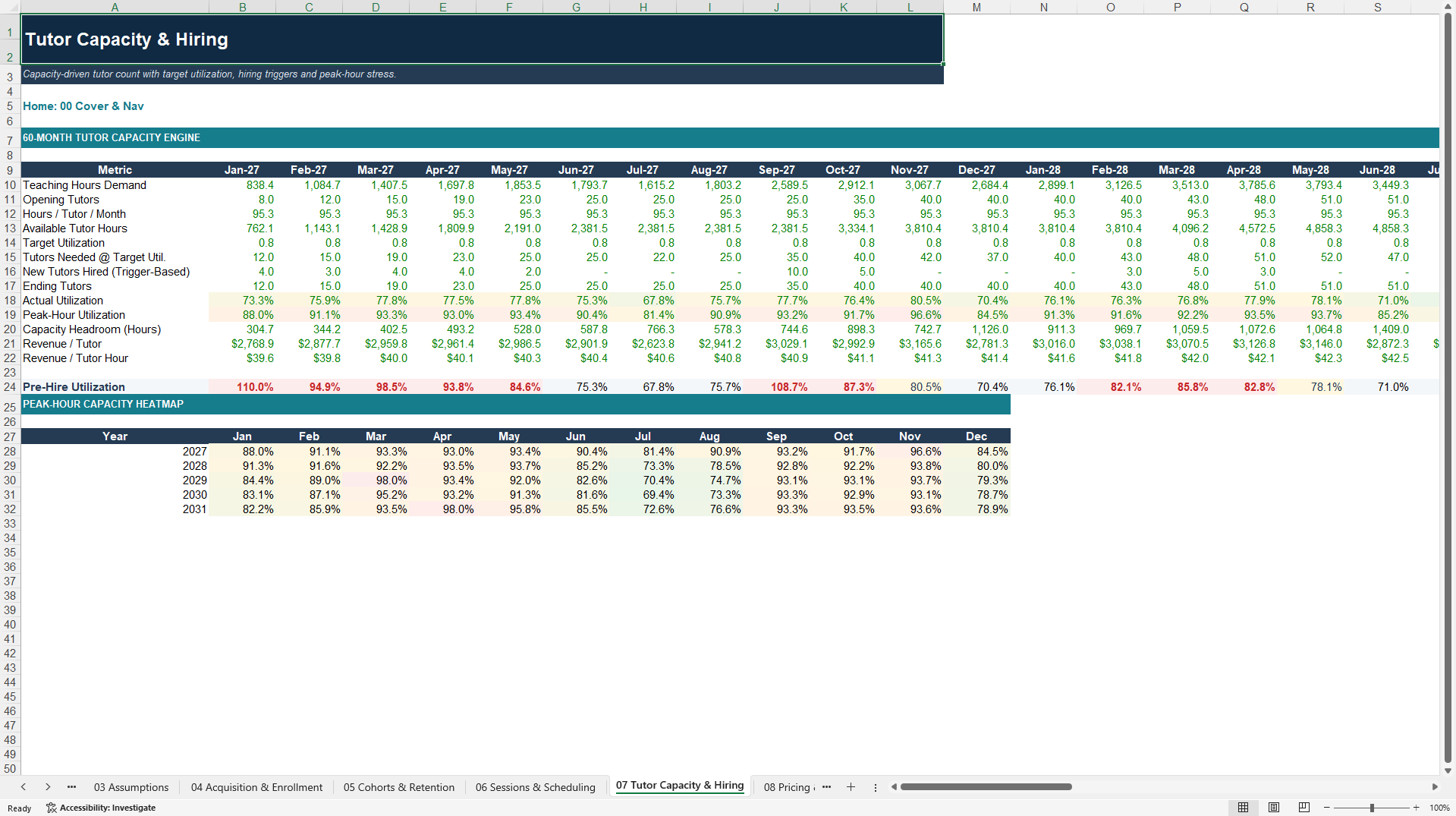
Task: Select the 07 Tutor Capacity & Hiring tab
Action: (680, 786)
